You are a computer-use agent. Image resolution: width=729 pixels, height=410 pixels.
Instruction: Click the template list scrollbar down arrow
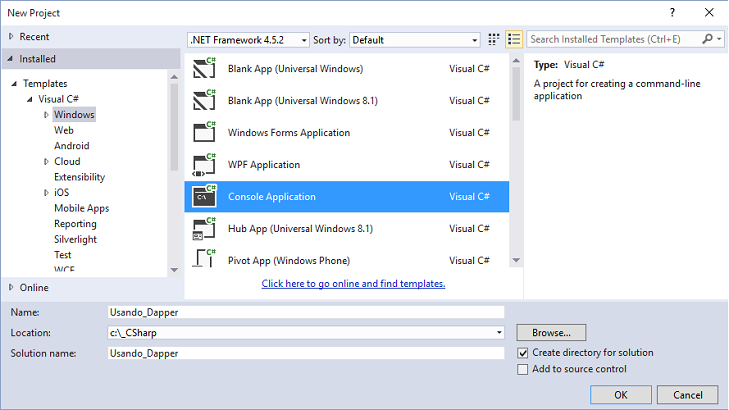pyautogui.click(x=516, y=260)
